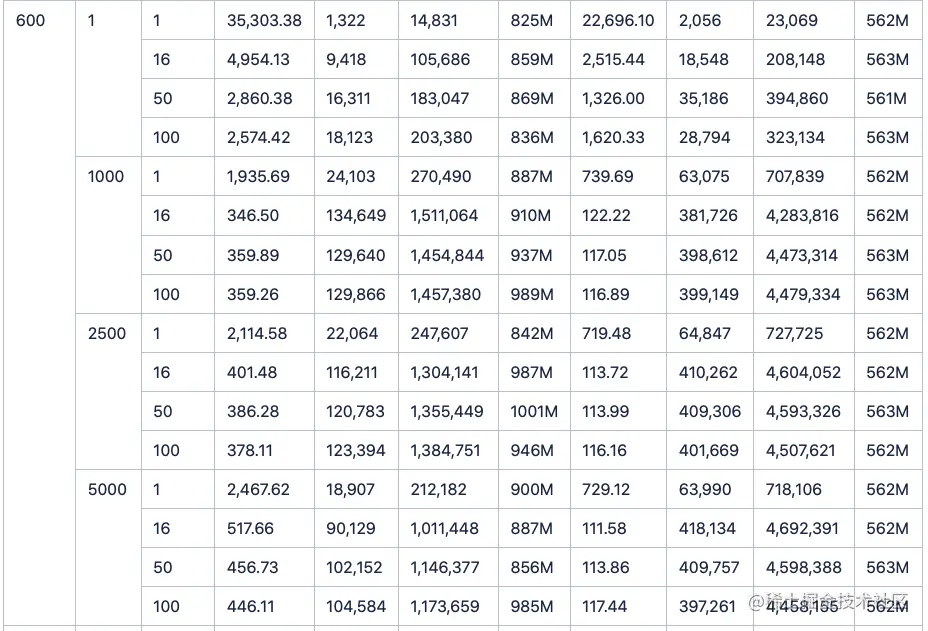
Task: Select the row group cell 5000
Action: [x=107, y=490]
